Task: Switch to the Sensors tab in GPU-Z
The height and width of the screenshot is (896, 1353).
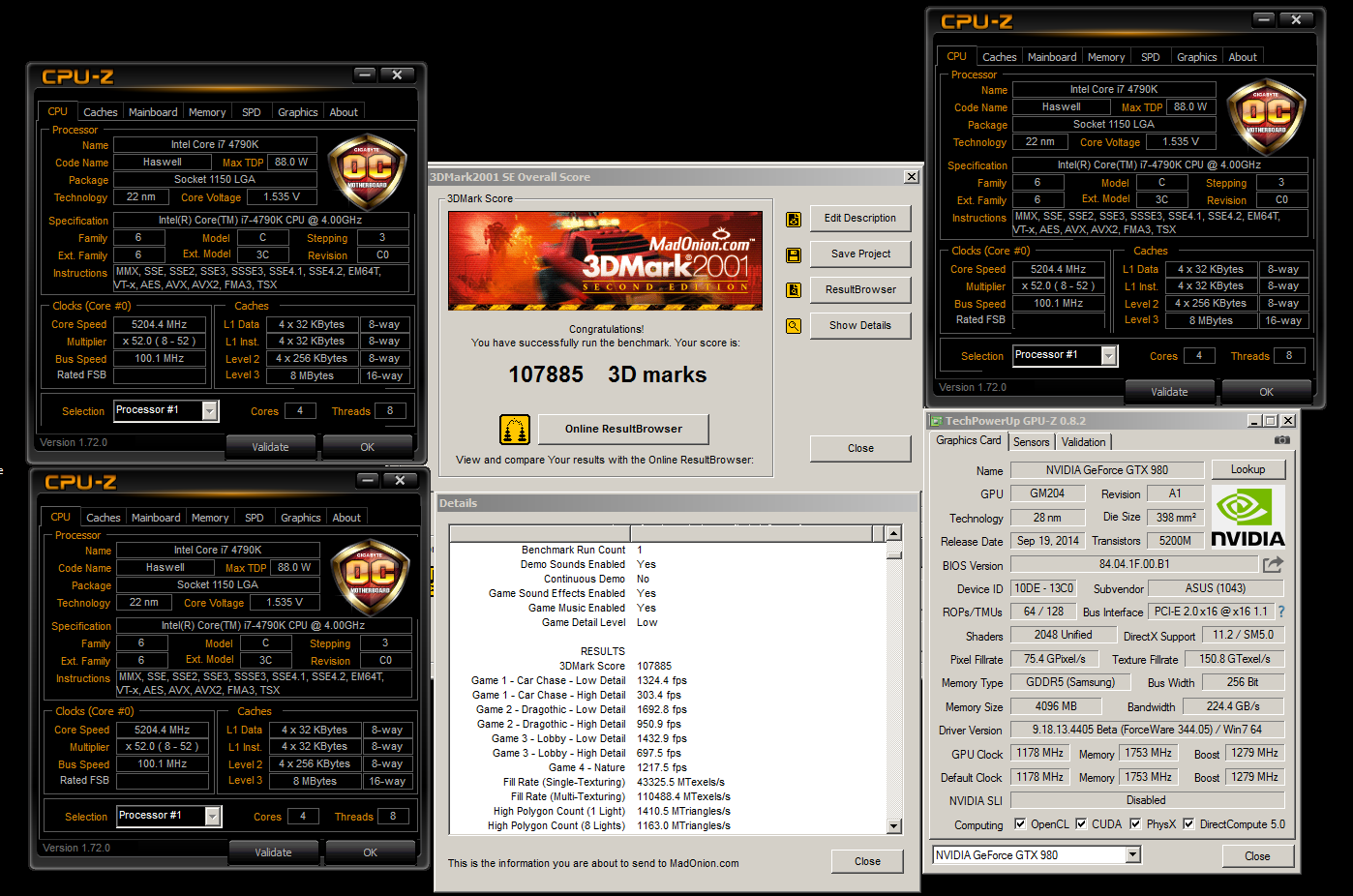Action: coord(1031,441)
